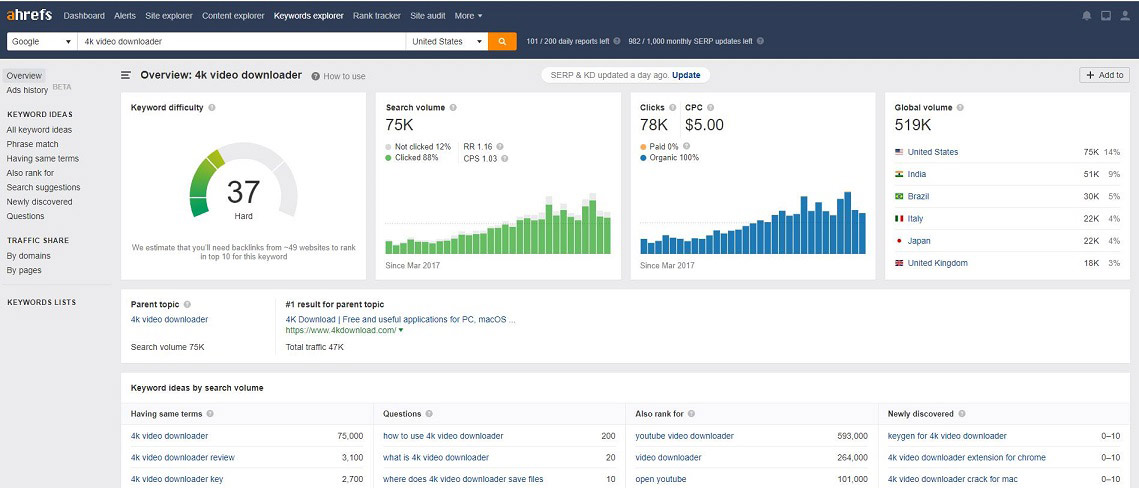Viewport: 1139px width, 488px height.
Task: Click Having same terms info icon
Action: pos(210,414)
